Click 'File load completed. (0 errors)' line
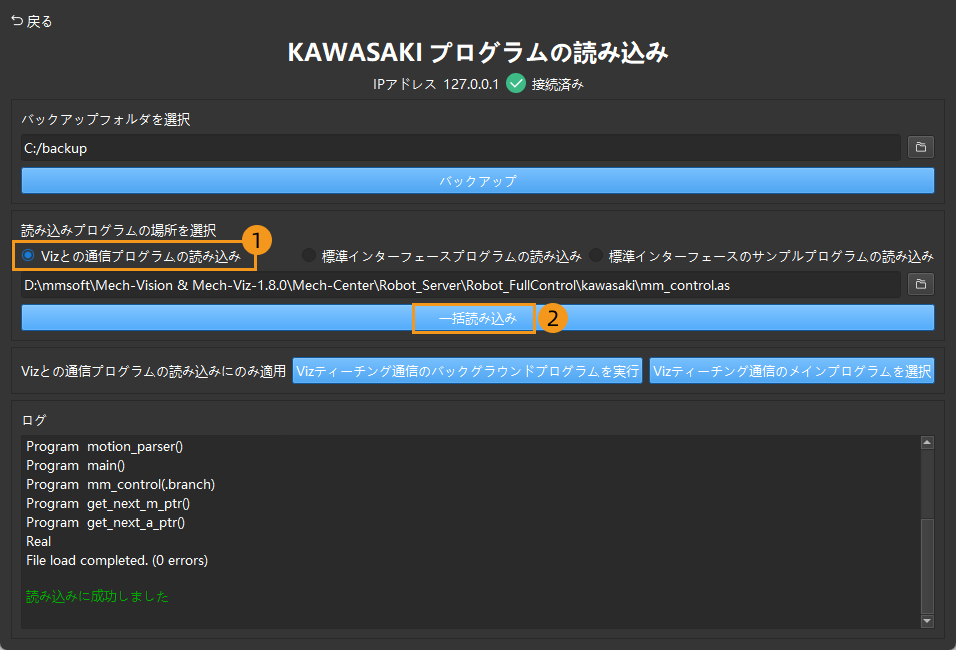The width and height of the screenshot is (956, 650). (x=117, y=560)
